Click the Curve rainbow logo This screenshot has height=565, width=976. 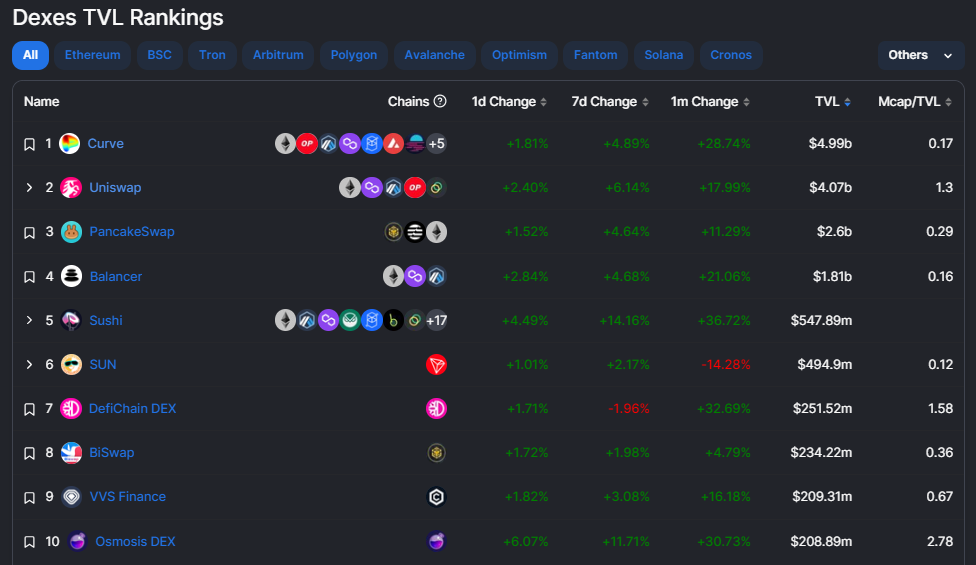[x=69, y=144]
